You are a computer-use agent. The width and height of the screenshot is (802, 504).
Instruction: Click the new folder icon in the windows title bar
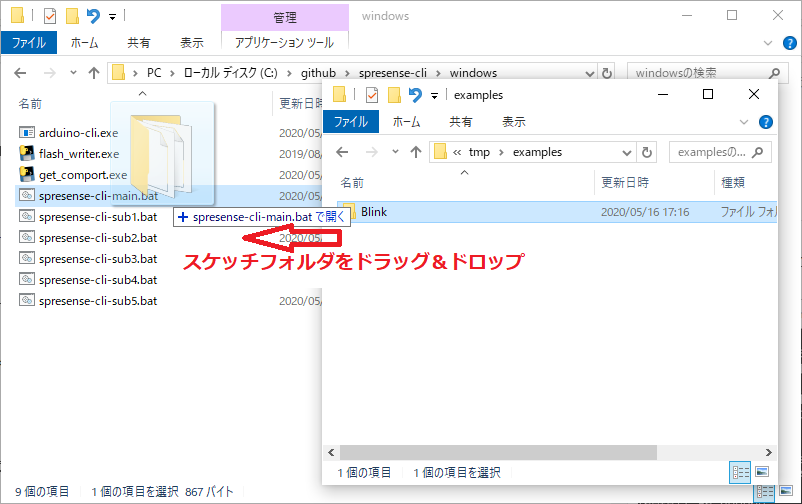click(x=72, y=16)
